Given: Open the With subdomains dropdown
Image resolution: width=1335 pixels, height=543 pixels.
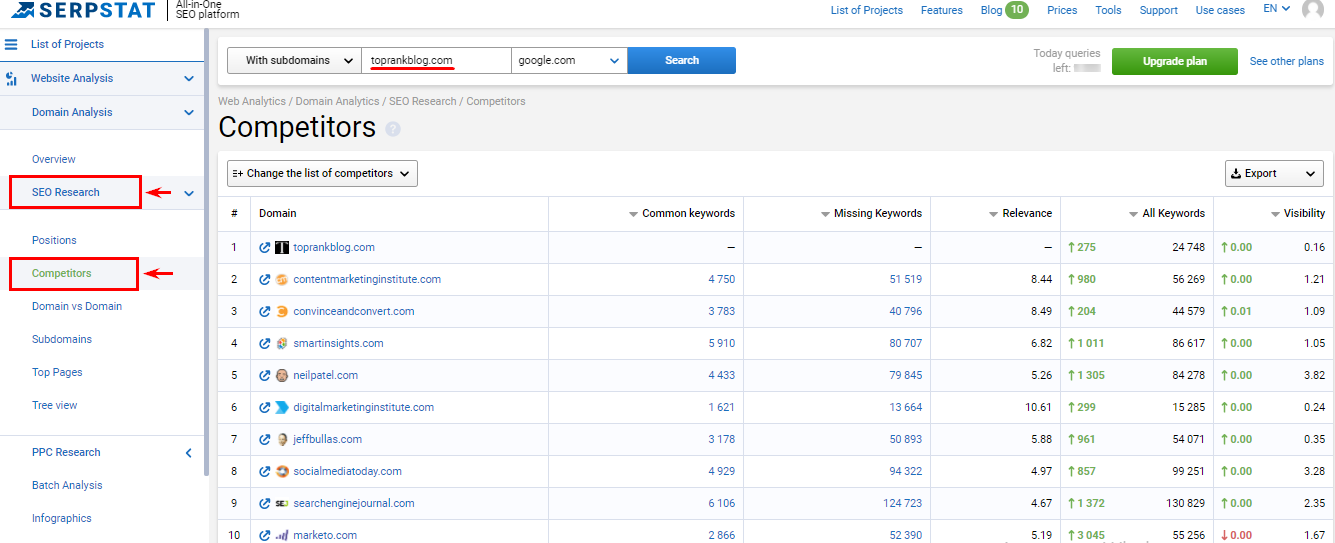Looking at the screenshot, I should point(294,60).
